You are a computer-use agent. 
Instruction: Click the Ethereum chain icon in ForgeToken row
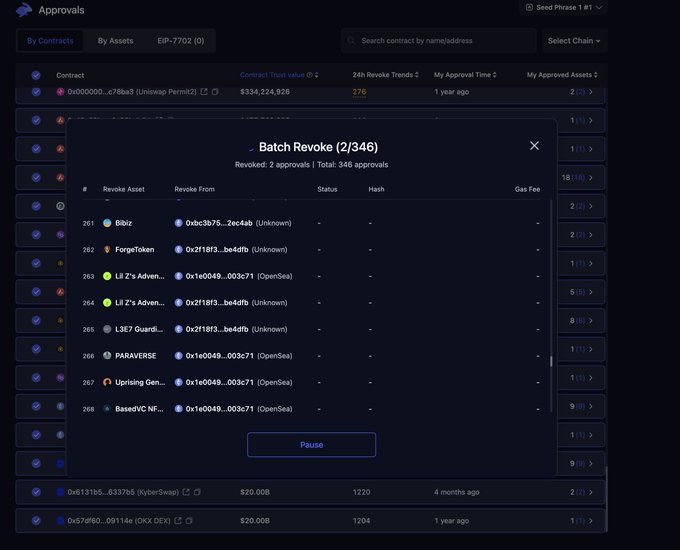click(178, 249)
